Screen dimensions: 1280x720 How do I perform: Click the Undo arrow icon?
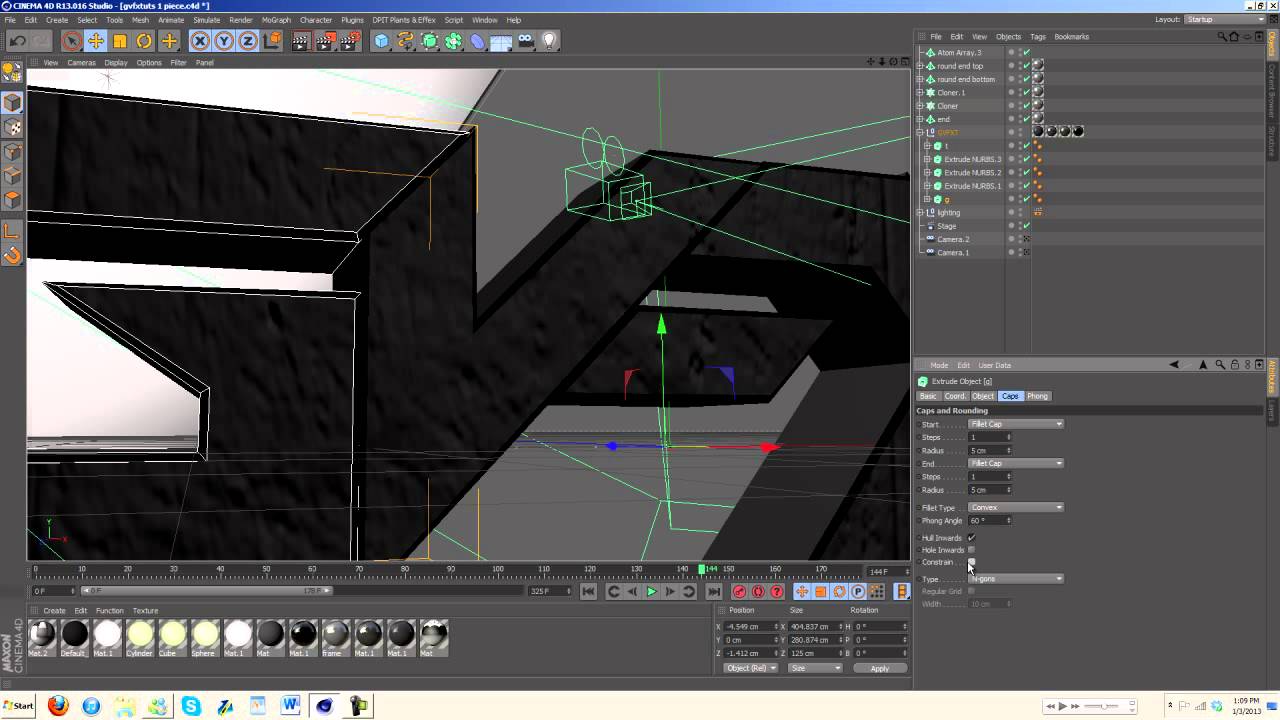pos(17,41)
